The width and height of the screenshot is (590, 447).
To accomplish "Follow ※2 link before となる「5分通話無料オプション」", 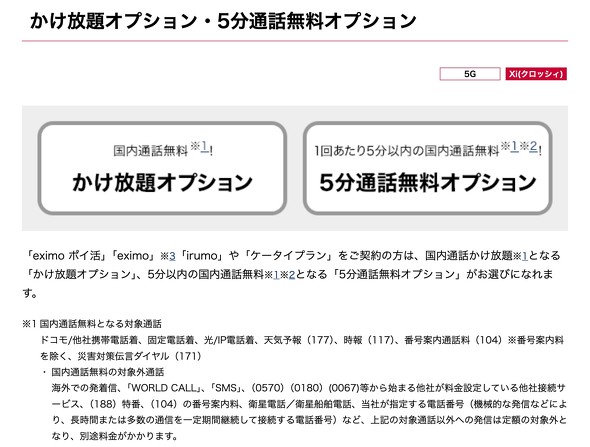I will tap(292, 275).
